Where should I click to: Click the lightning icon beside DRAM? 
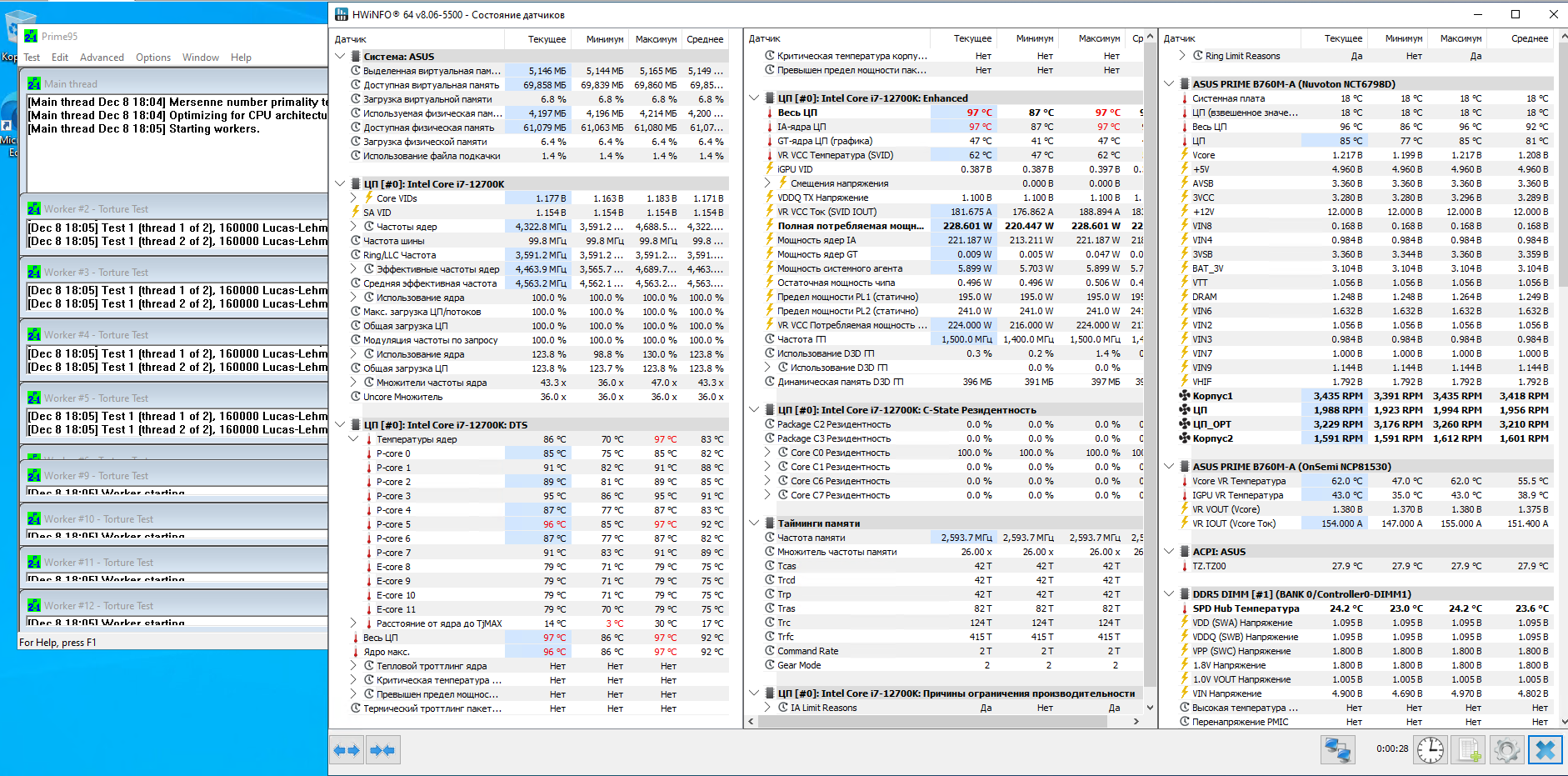1185,297
